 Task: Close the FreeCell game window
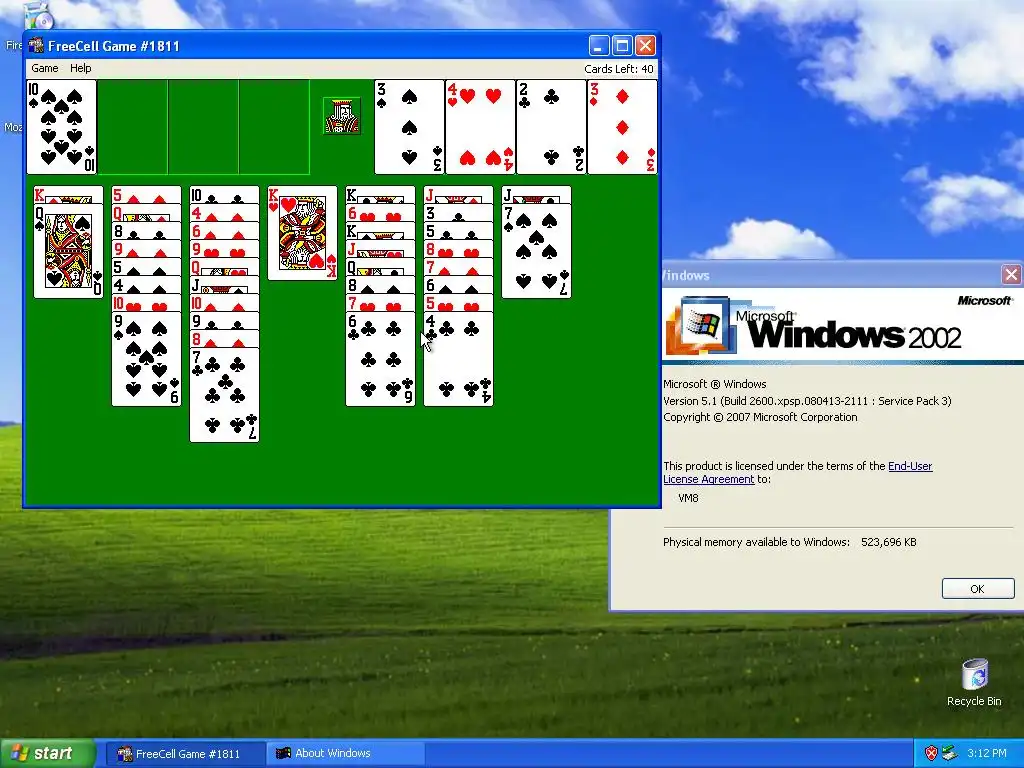pyautogui.click(x=645, y=46)
